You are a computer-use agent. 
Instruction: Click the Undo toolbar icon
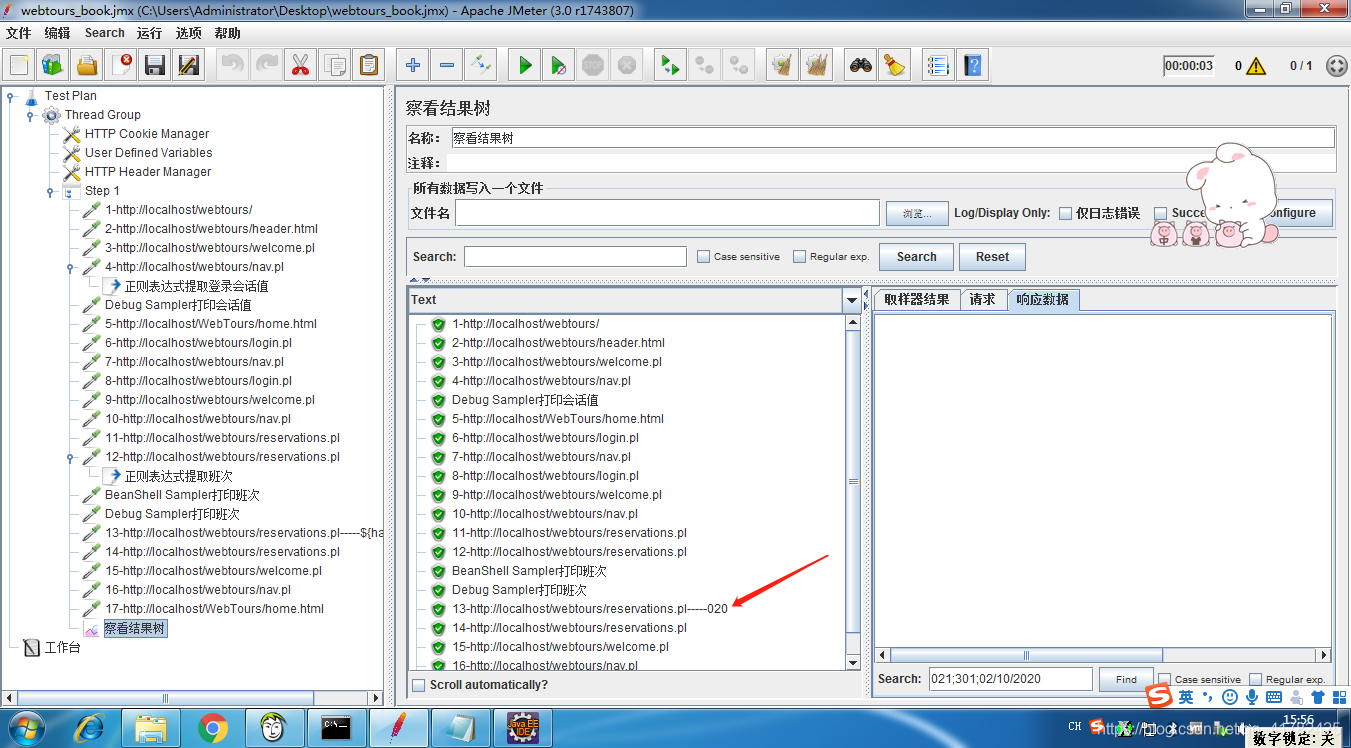pyautogui.click(x=232, y=66)
